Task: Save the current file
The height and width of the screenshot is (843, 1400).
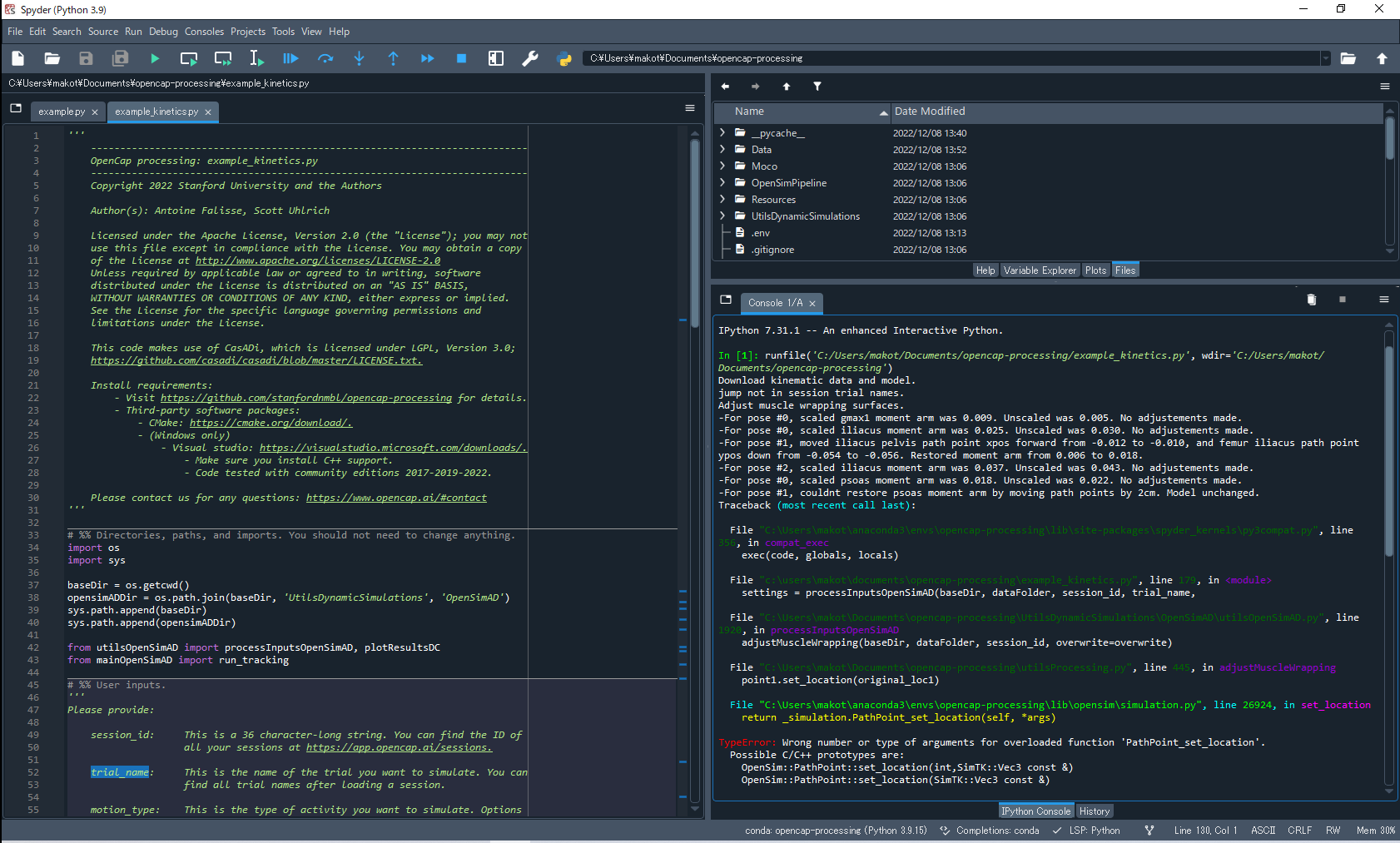Action: click(x=86, y=58)
